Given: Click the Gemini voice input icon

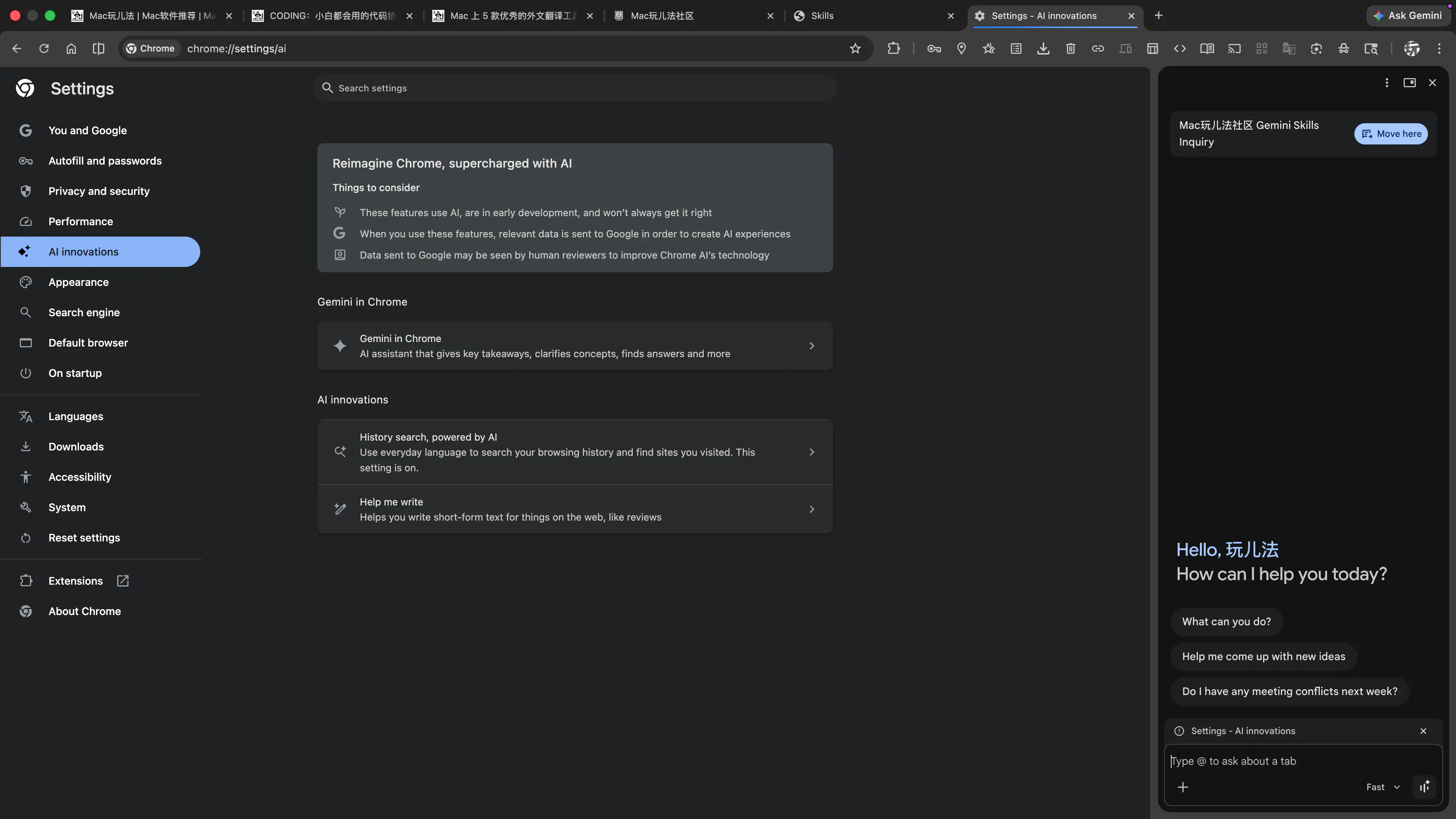Looking at the screenshot, I should [x=1425, y=787].
